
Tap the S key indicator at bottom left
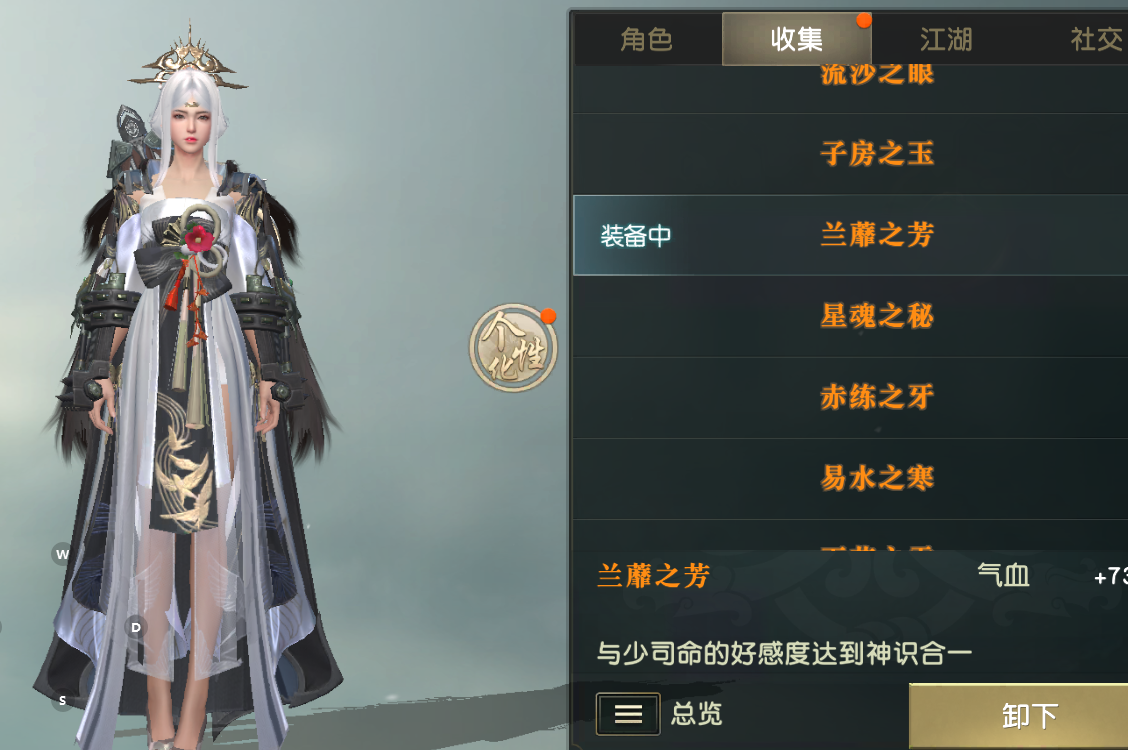point(63,700)
